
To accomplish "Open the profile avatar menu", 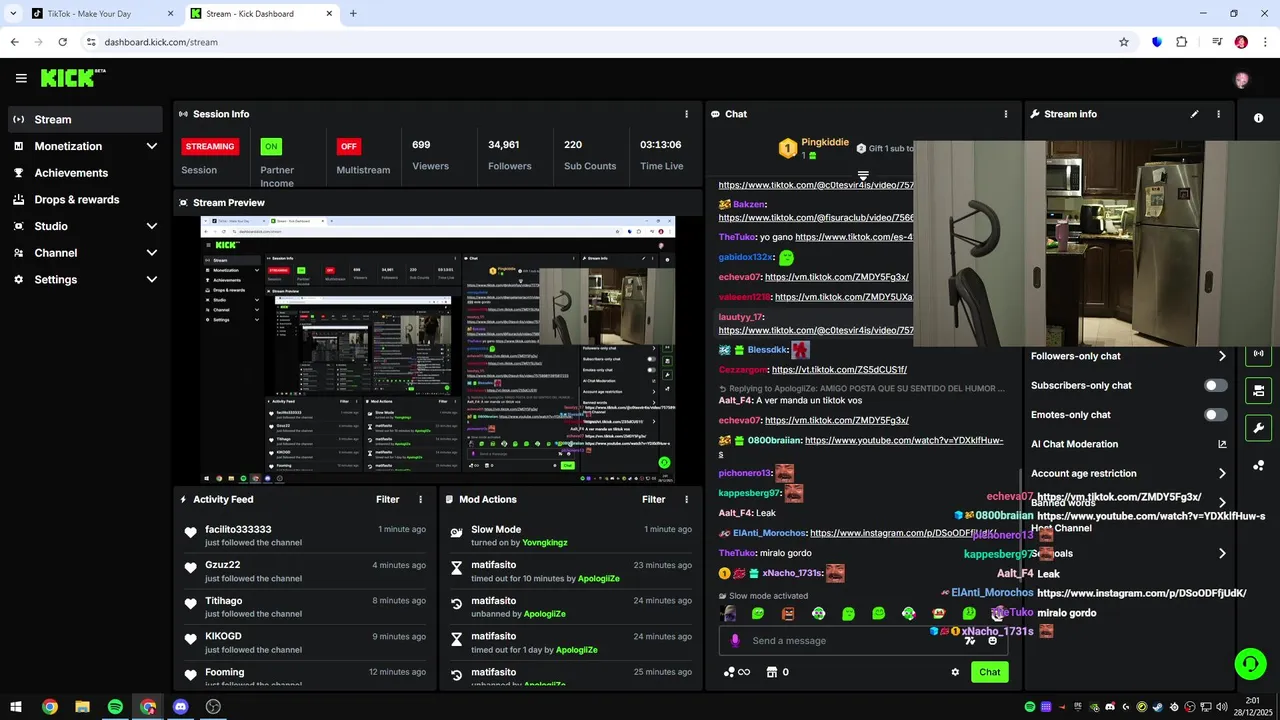I will coord(1242,80).
